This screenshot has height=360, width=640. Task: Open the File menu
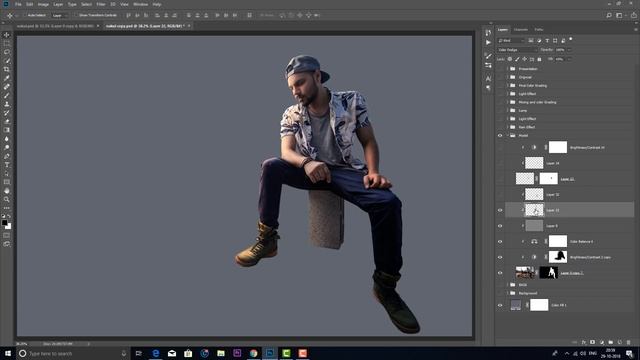(x=18, y=4)
